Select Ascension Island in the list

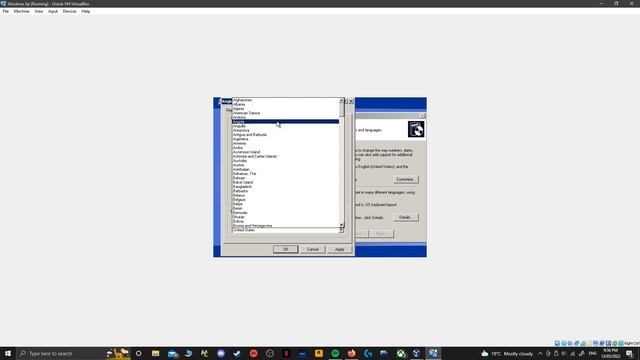point(285,152)
